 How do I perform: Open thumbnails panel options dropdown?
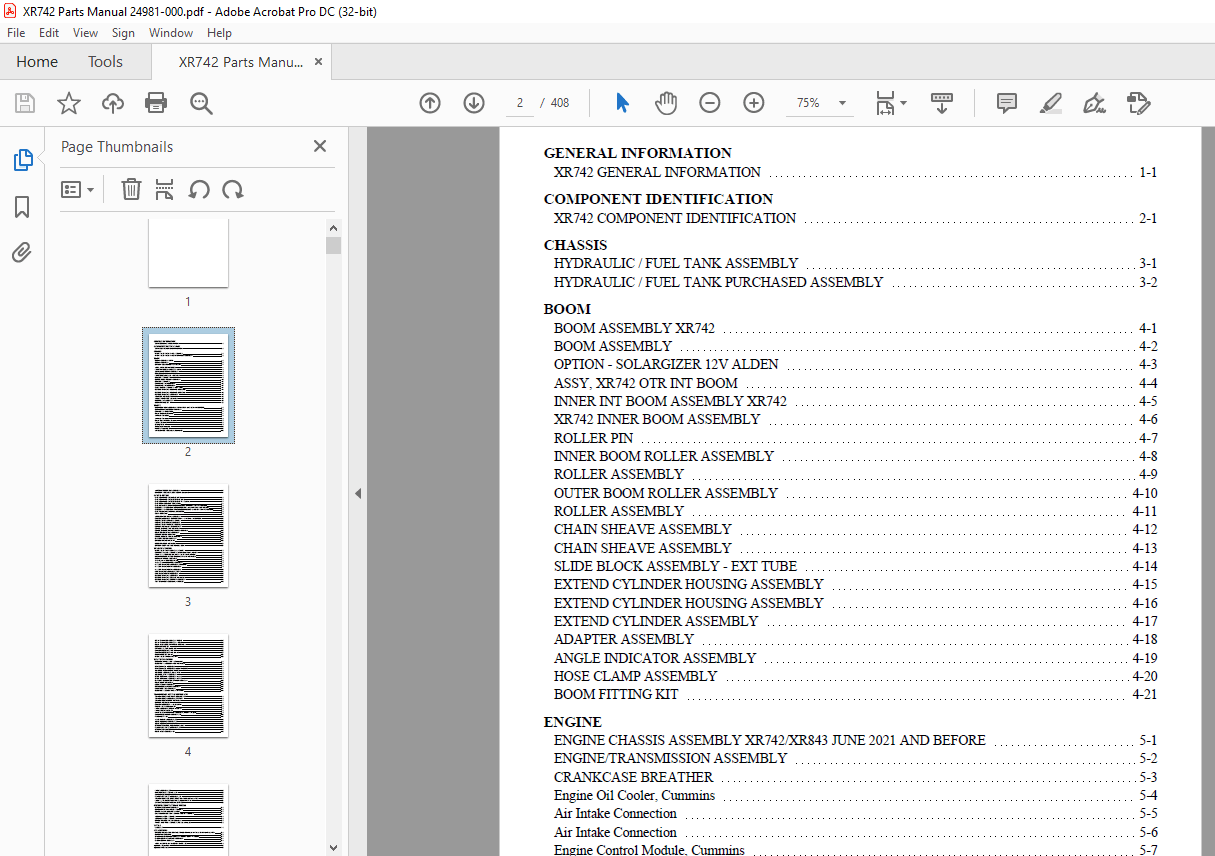(x=78, y=189)
